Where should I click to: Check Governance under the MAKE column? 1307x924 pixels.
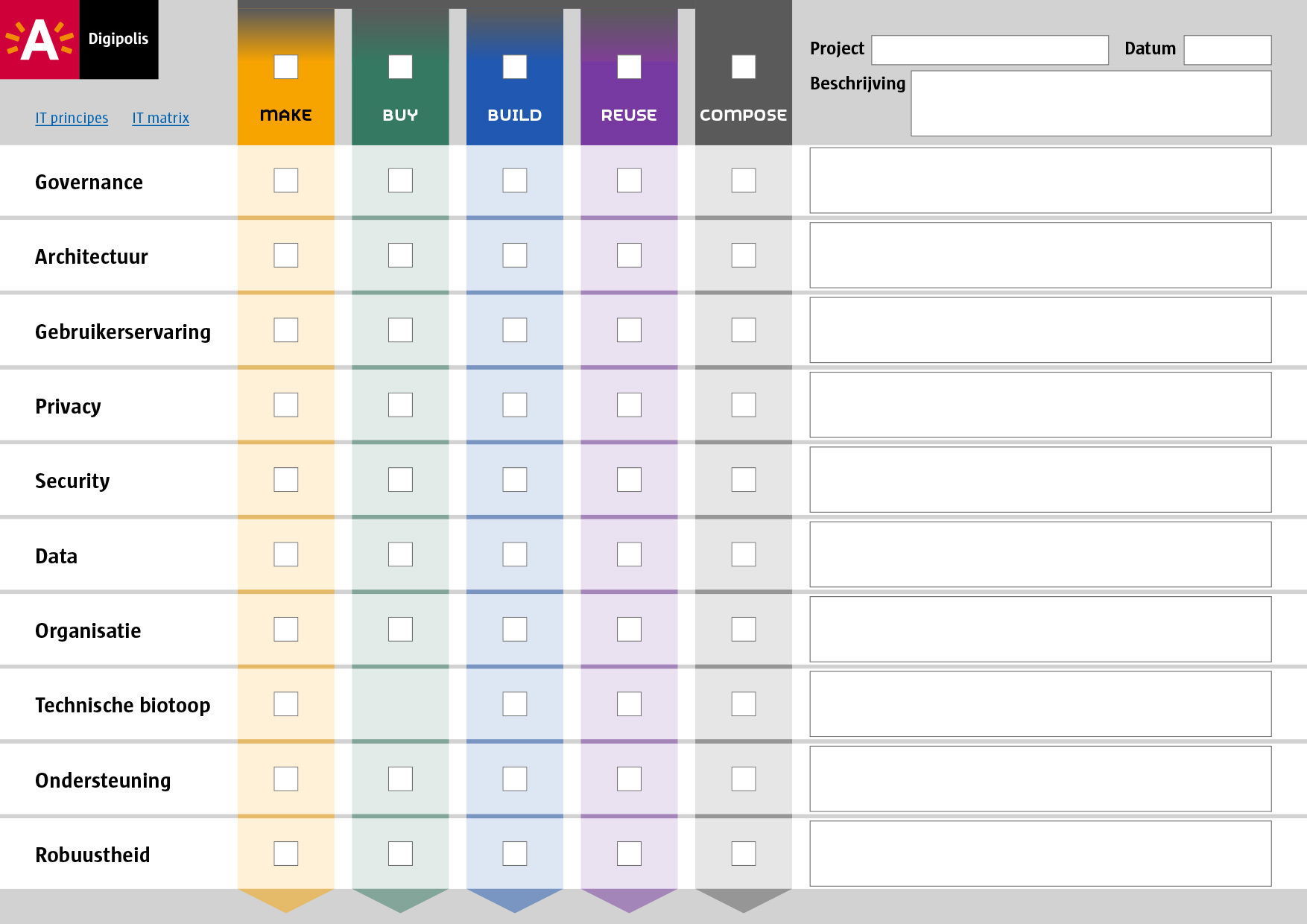(286, 180)
